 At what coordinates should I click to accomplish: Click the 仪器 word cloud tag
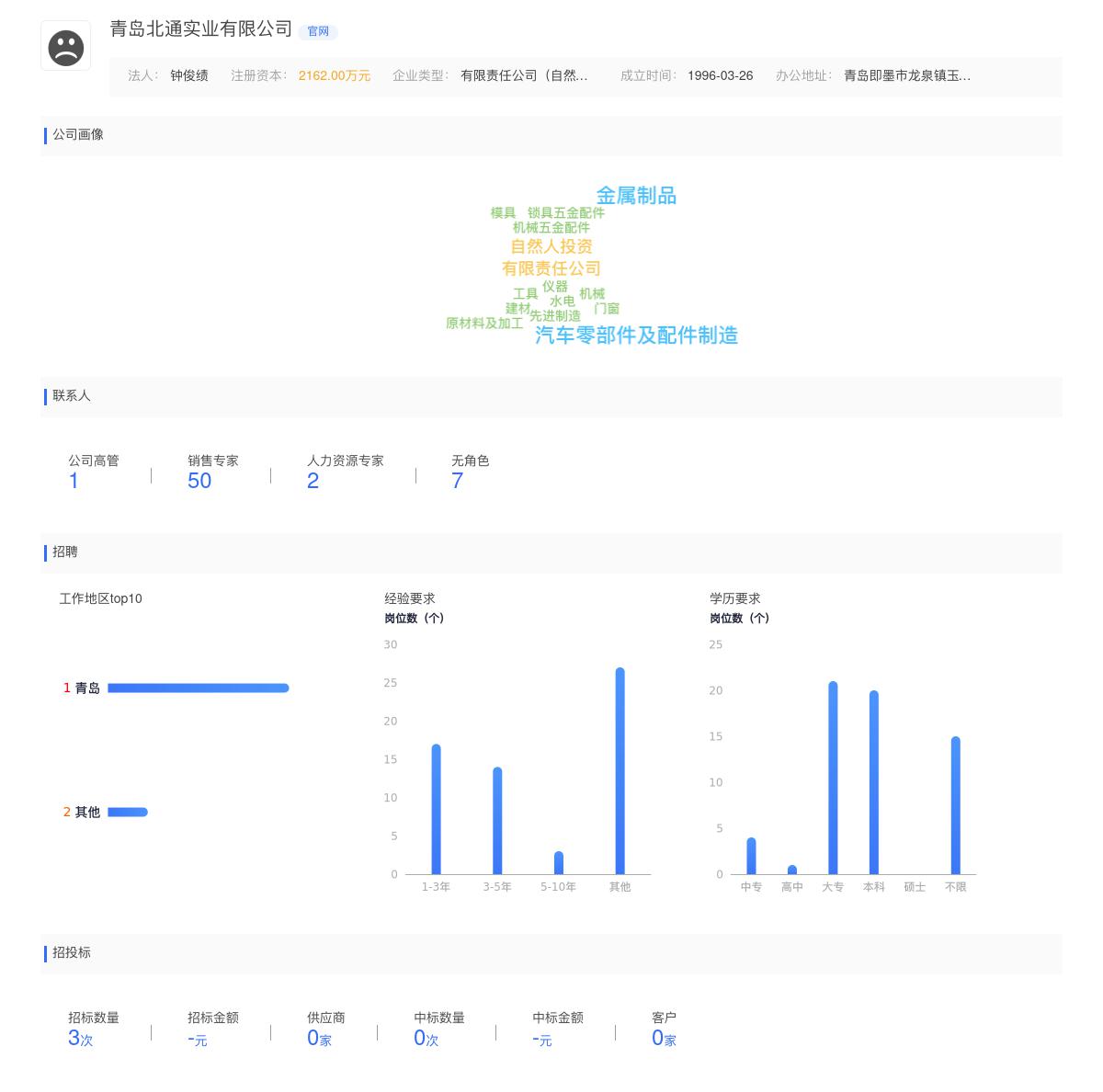pos(555,287)
